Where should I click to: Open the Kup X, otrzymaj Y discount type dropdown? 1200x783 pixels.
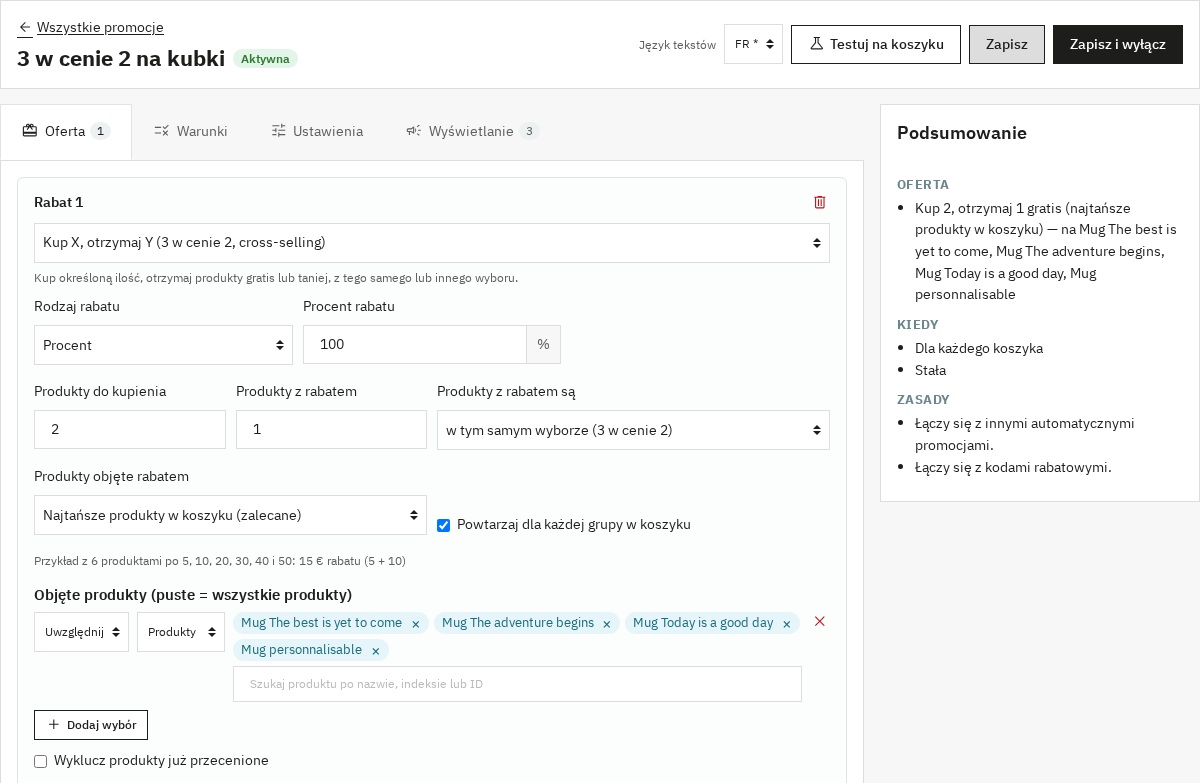pos(432,243)
